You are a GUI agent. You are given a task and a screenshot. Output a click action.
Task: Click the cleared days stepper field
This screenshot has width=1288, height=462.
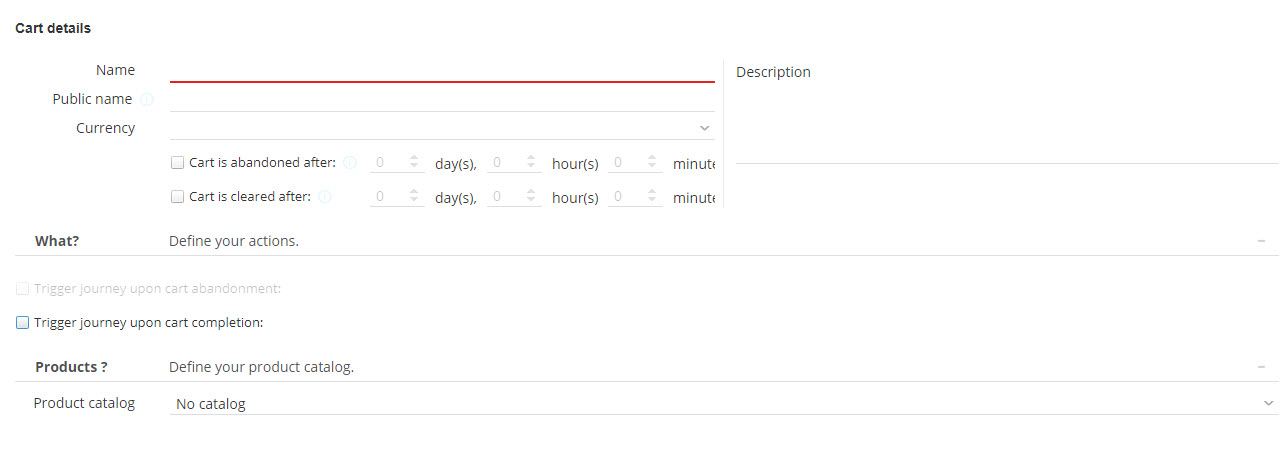[388, 197]
